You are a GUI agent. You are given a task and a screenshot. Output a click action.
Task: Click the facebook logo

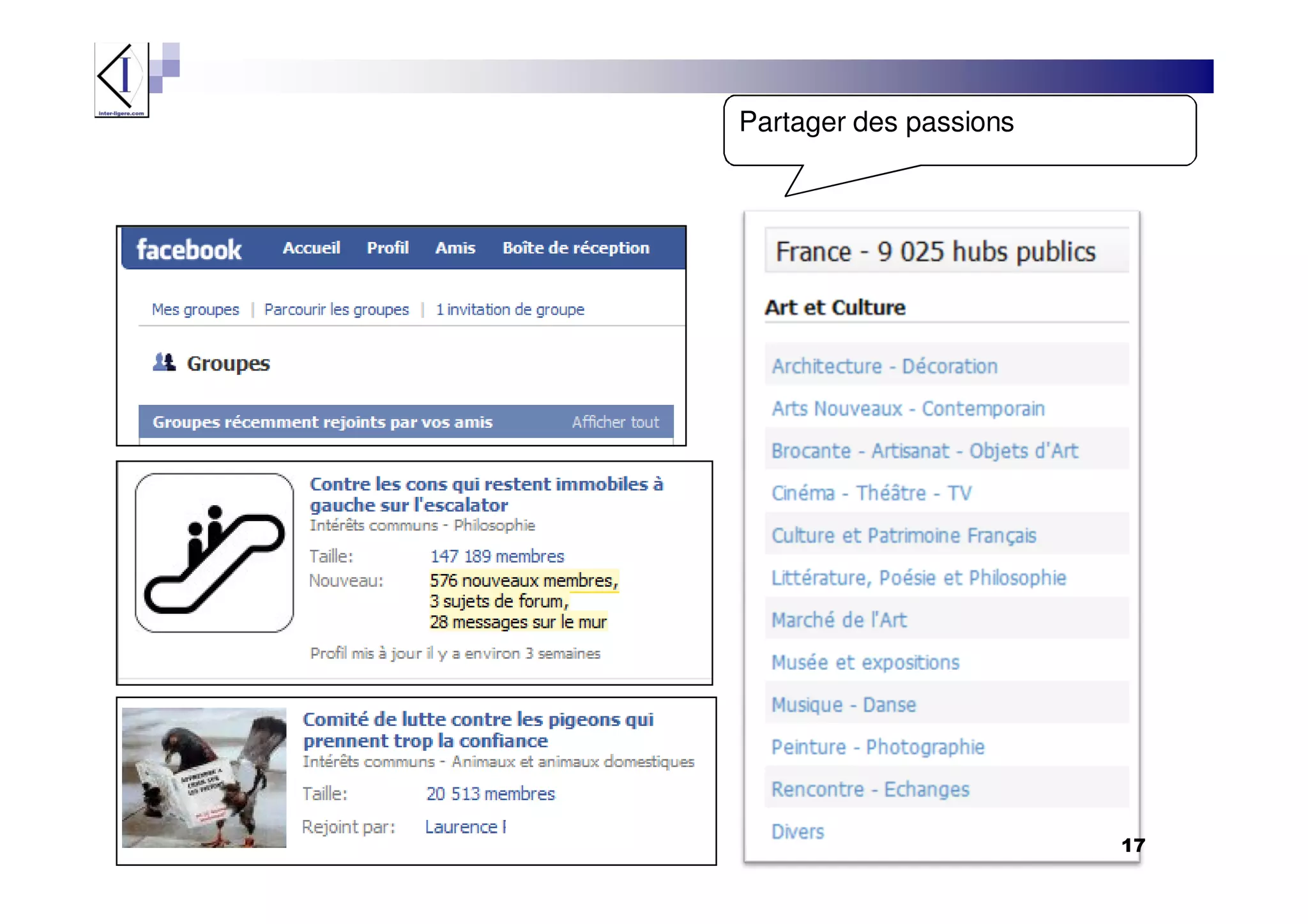[x=189, y=249]
